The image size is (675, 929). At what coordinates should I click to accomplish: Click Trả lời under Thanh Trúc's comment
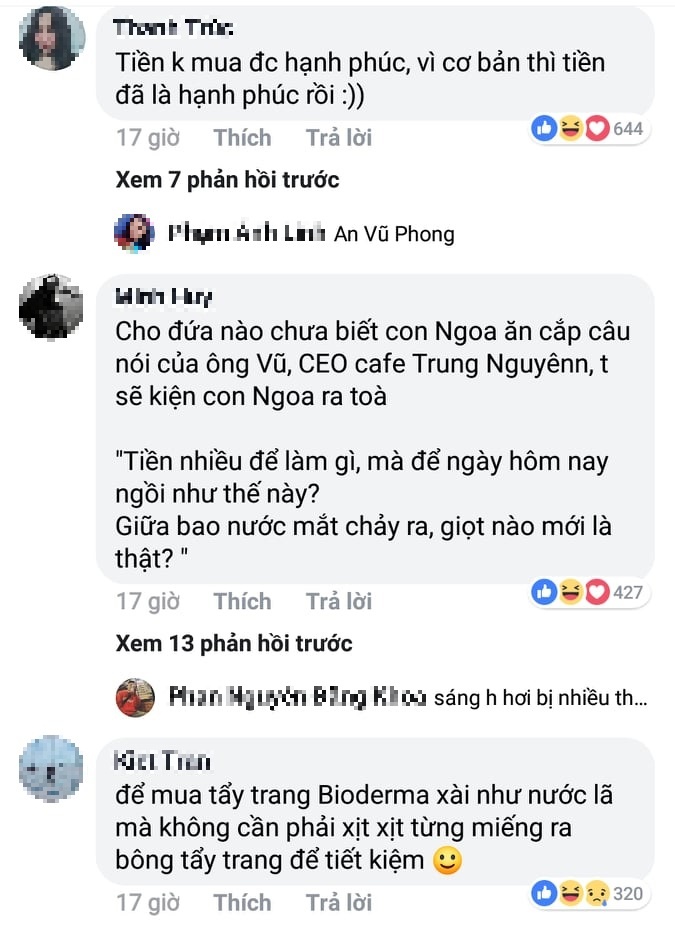click(x=339, y=137)
